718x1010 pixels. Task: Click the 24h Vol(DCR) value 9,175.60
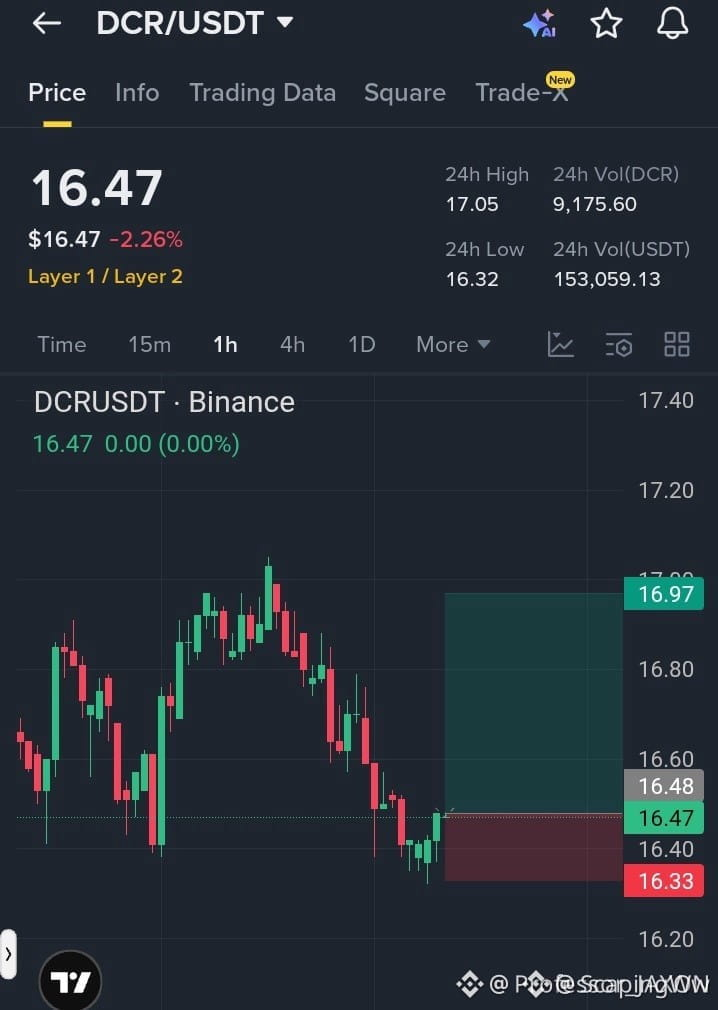(595, 204)
